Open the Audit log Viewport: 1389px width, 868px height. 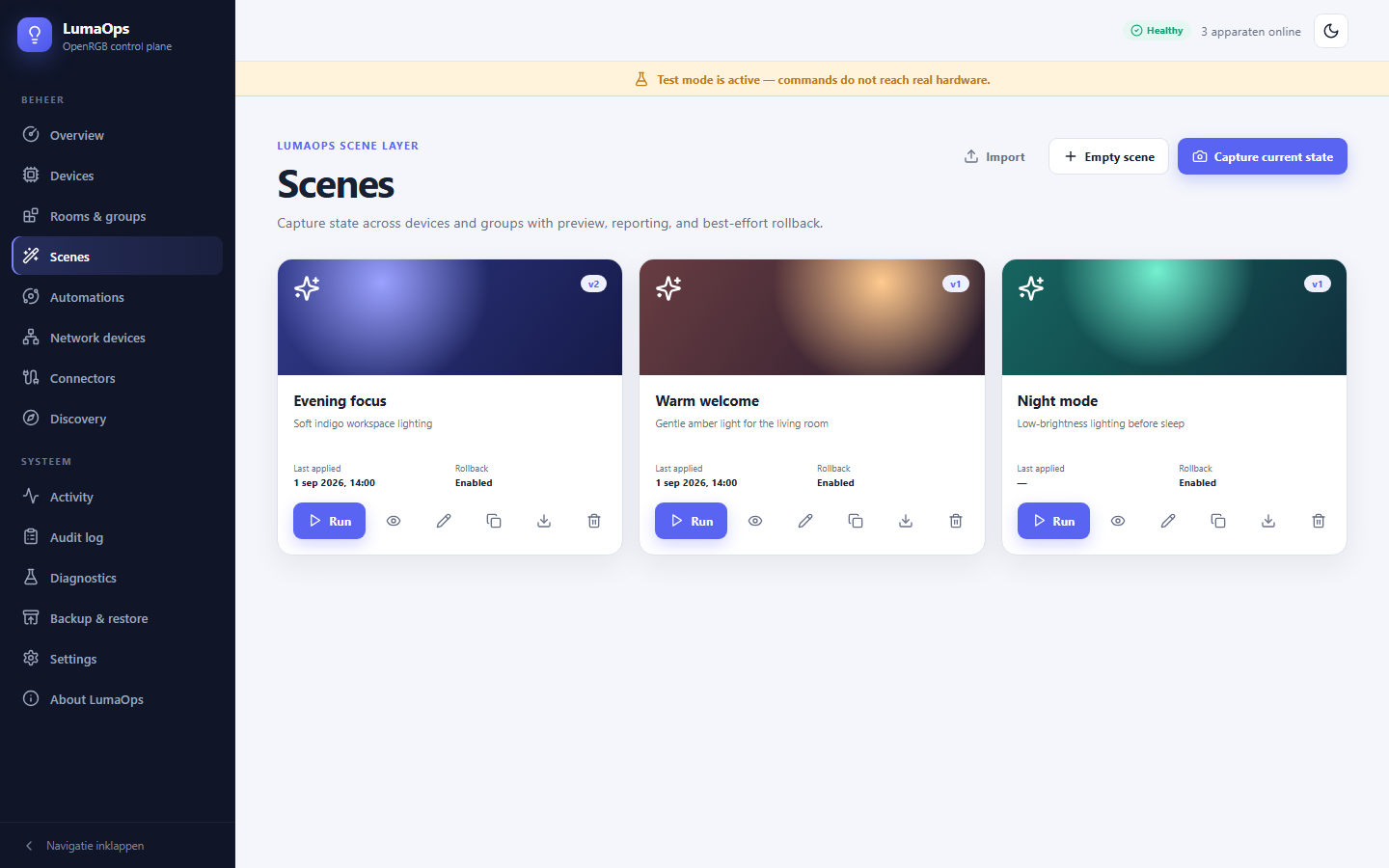[118, 537]
